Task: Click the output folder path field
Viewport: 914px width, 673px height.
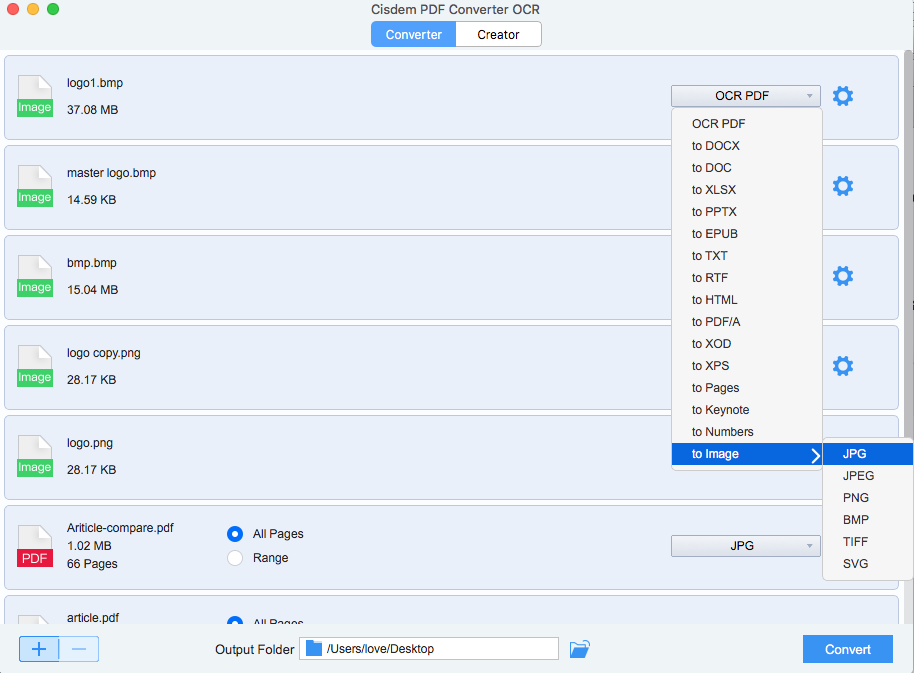Action: click(x=429, y=649)
